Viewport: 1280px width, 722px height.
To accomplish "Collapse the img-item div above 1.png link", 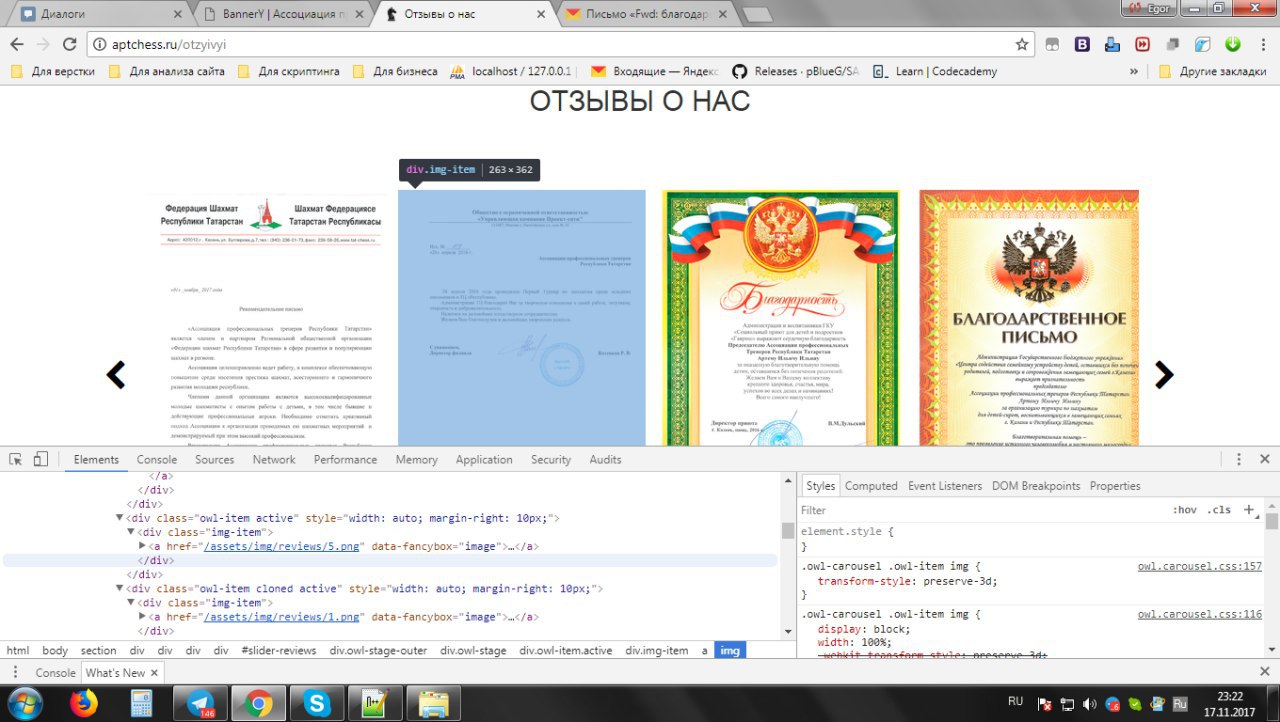I will click(x=131, y=603).
